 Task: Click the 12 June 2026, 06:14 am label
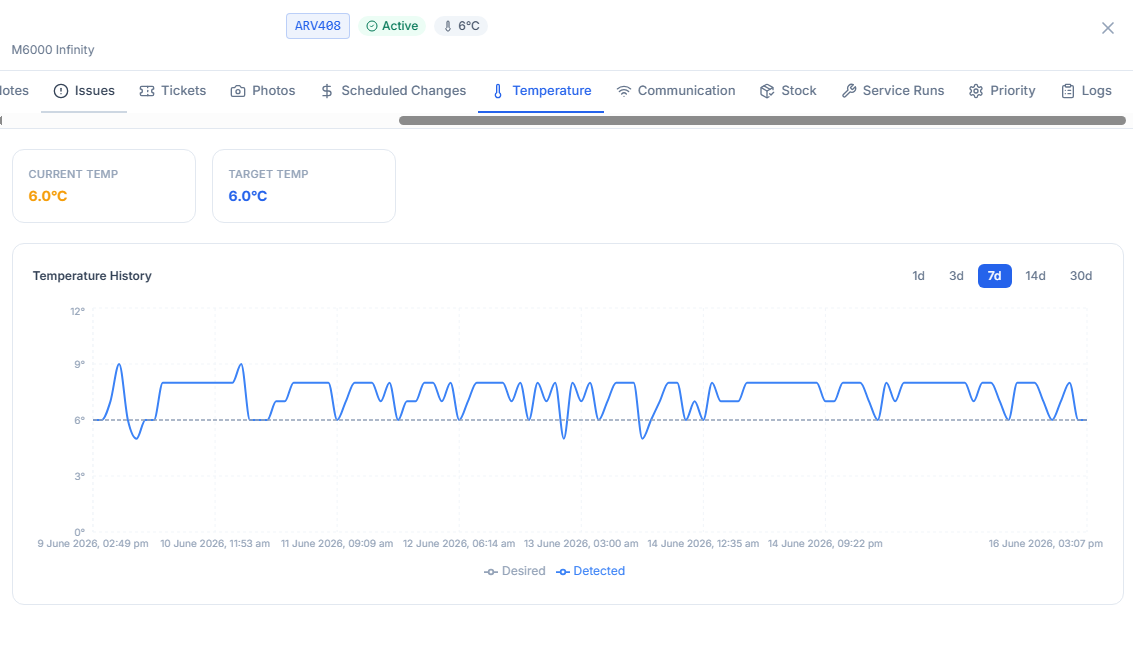pyautogui.click(x=459, y=544)
